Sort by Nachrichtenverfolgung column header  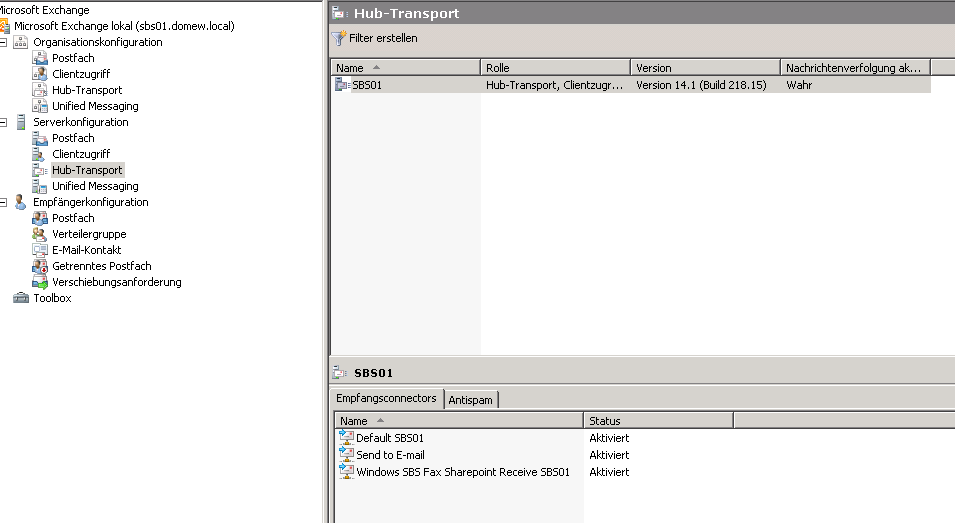tap(856, 68)
